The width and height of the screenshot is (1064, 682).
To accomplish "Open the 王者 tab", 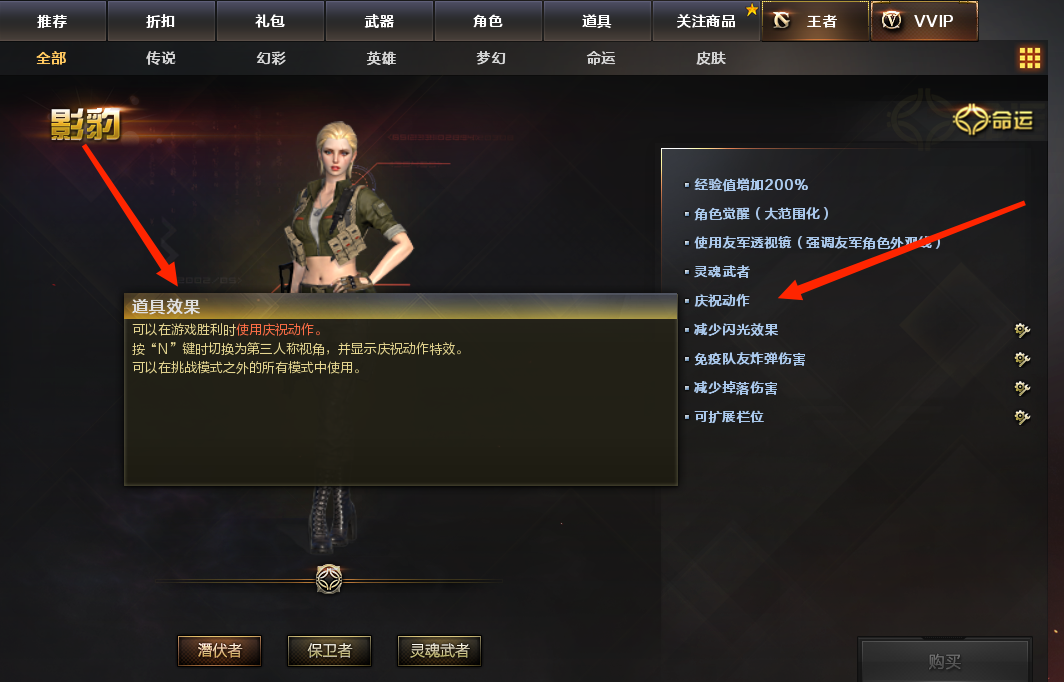I will pos(815,21).
